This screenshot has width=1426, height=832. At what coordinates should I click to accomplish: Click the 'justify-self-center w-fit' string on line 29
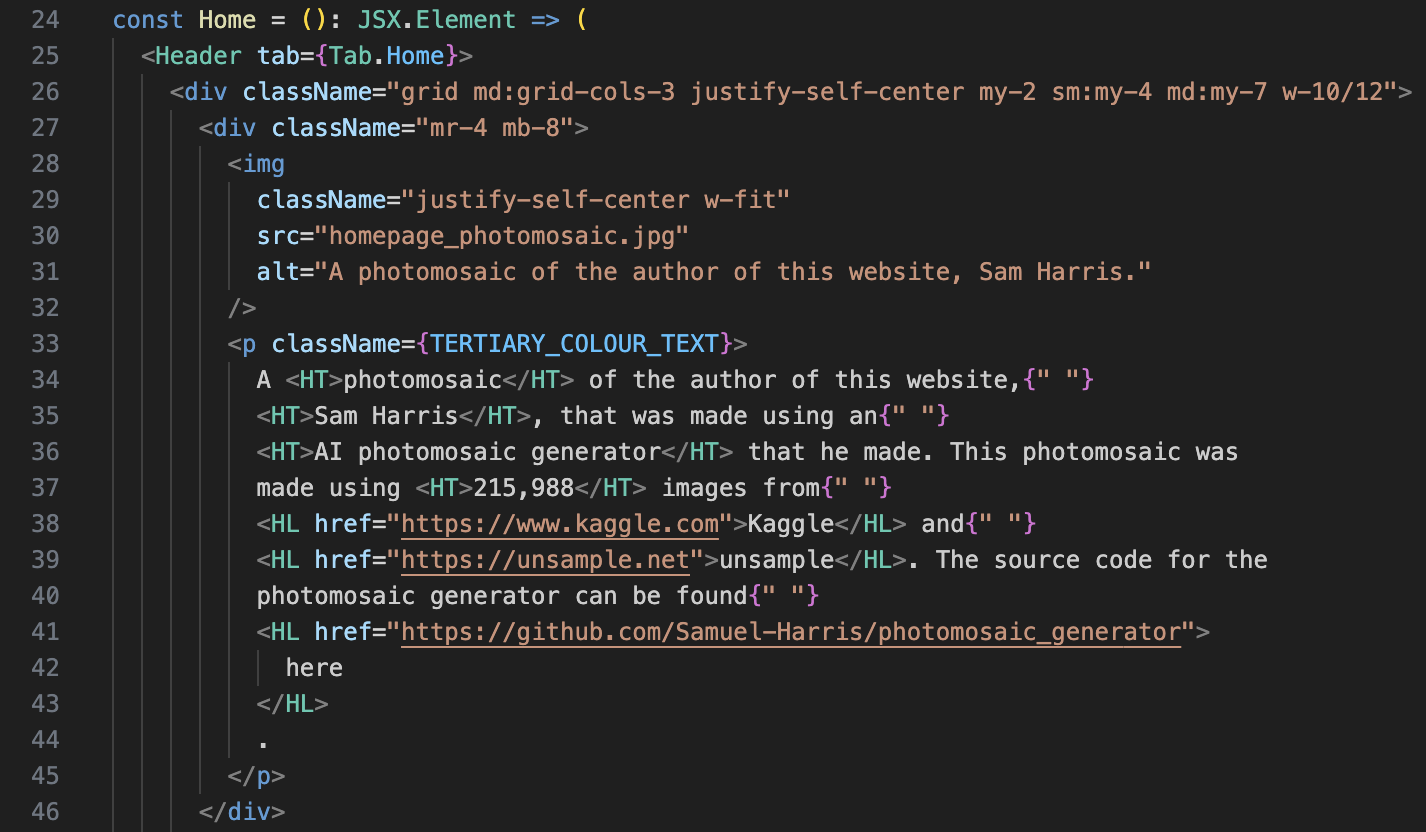(596, 199)
